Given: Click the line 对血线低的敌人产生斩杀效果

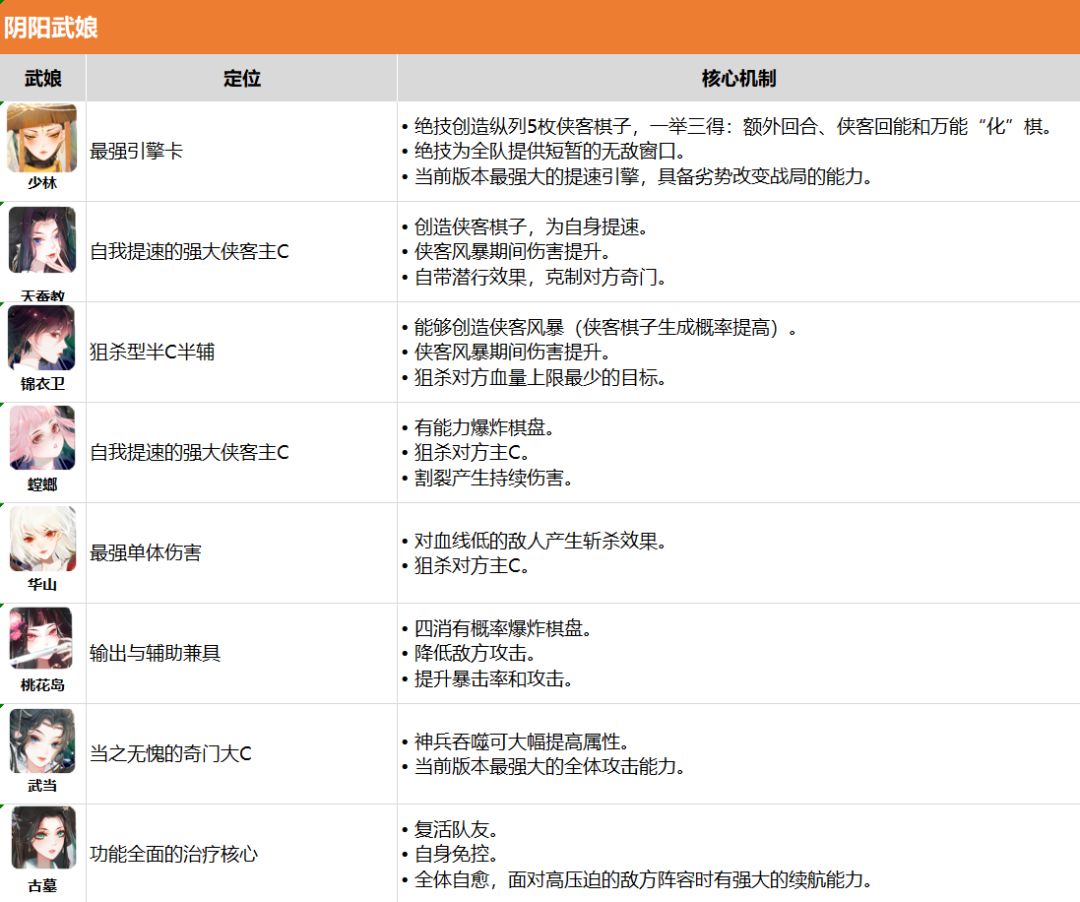Looking at the screenshot, I should click(534, 541).
